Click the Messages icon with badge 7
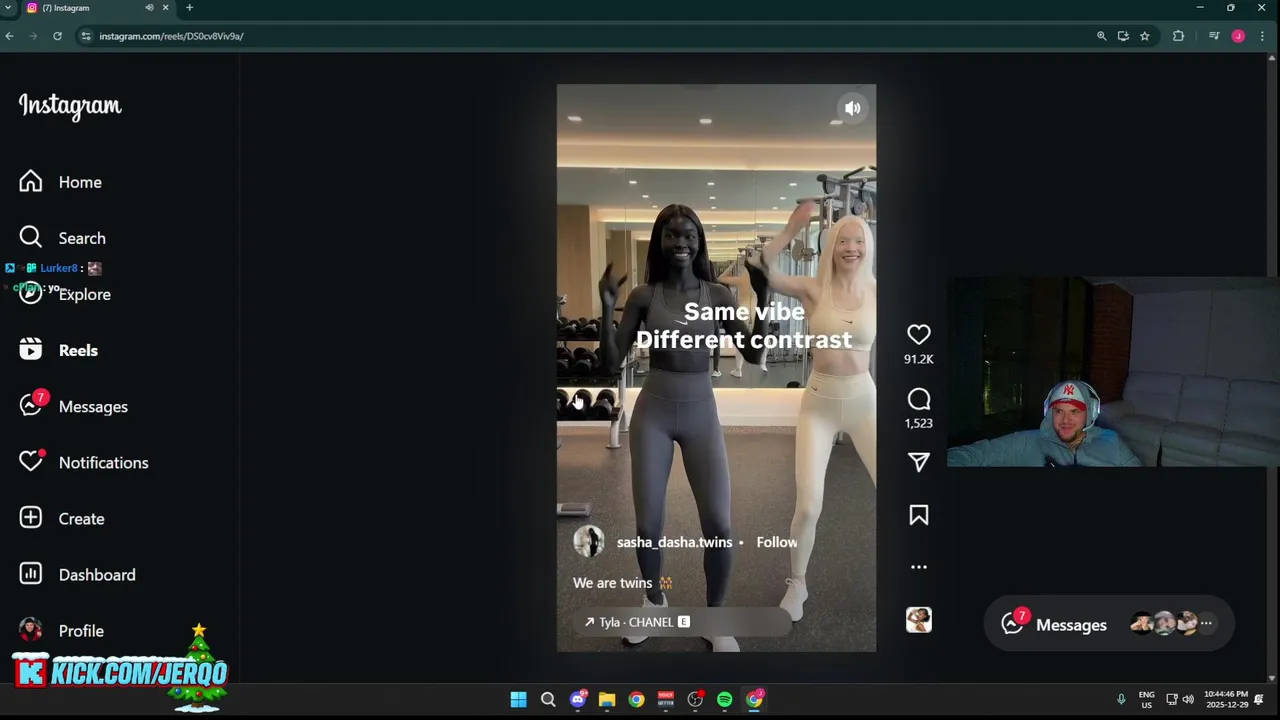 click(31, 405)
